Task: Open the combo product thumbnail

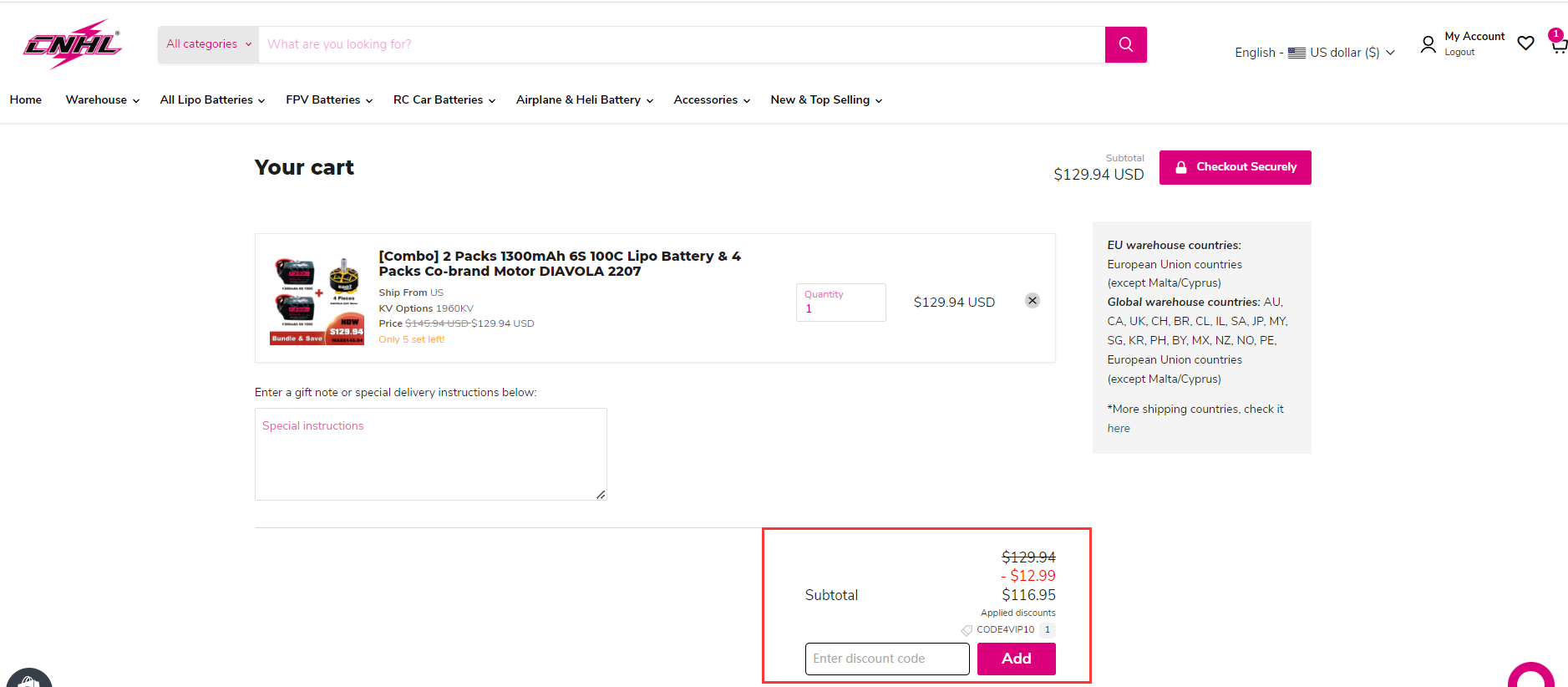Action: click(x=317, y=301)
